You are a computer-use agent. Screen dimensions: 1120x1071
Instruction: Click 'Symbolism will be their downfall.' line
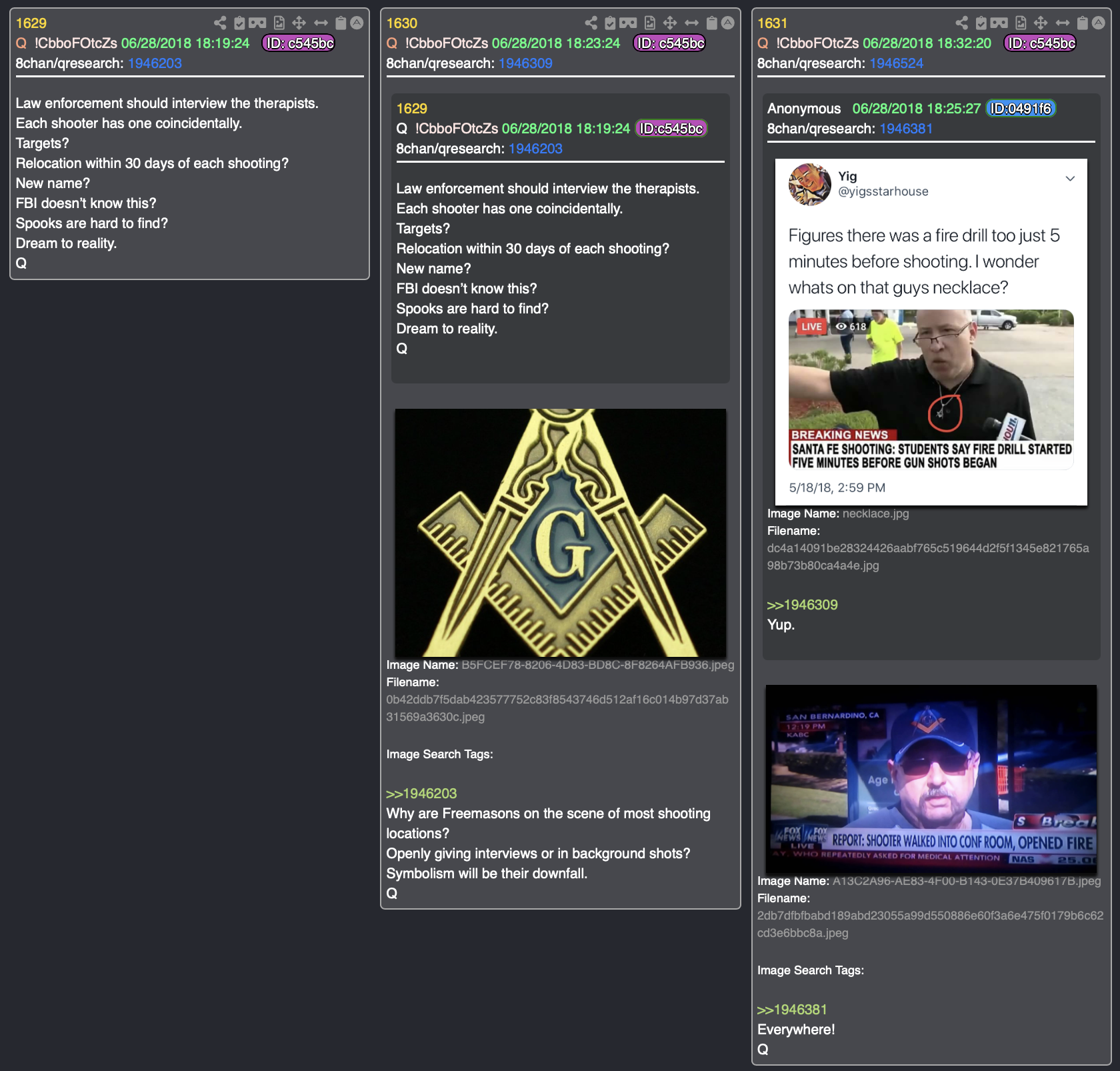pyautogui.click(x=487, y=874)
